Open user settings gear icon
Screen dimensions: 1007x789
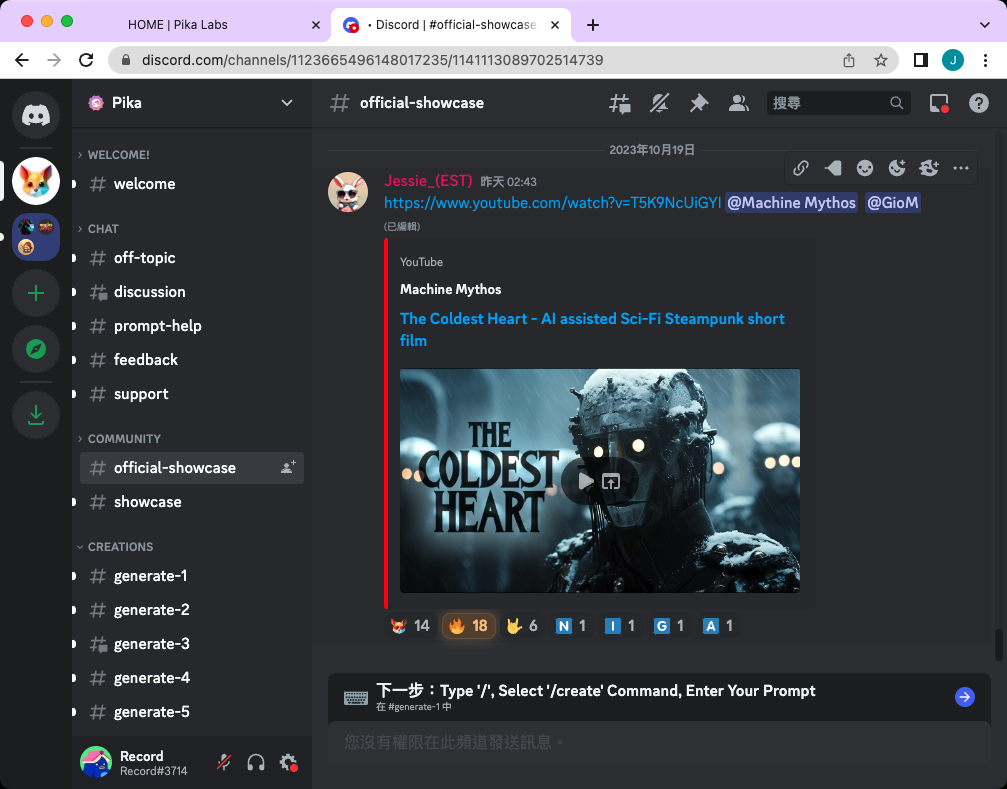pos(288,763)
